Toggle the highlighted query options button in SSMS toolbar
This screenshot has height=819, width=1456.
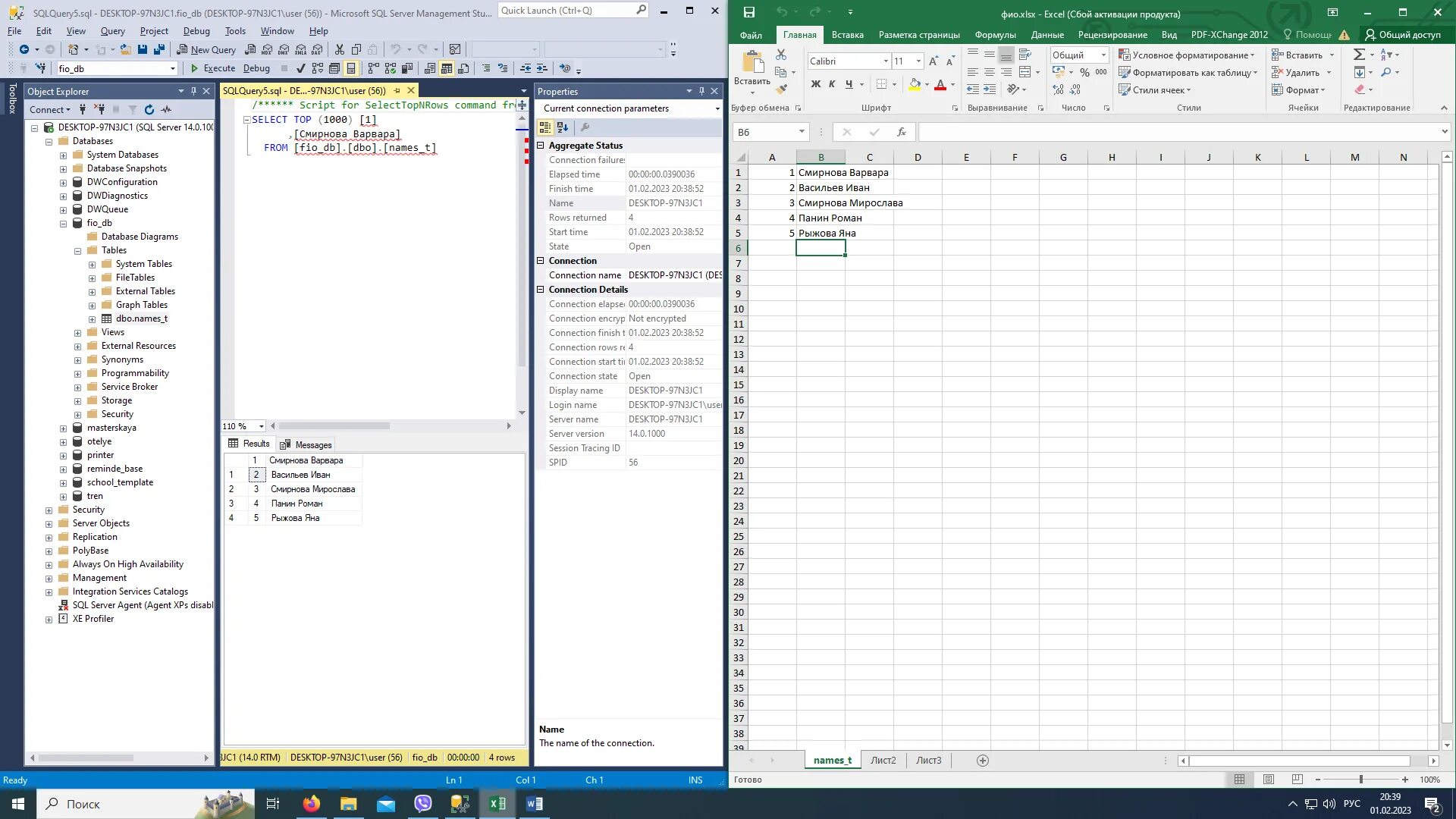(x=351, y=68)
